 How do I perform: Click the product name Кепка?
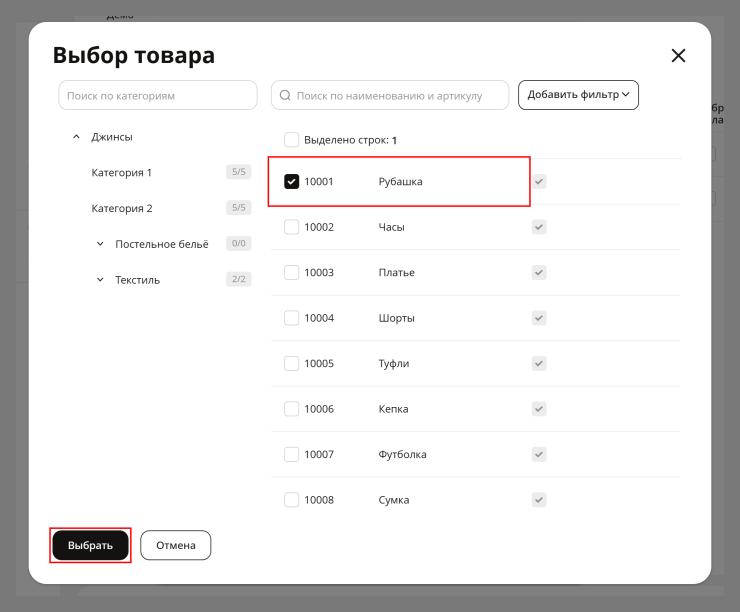[393, 409]
